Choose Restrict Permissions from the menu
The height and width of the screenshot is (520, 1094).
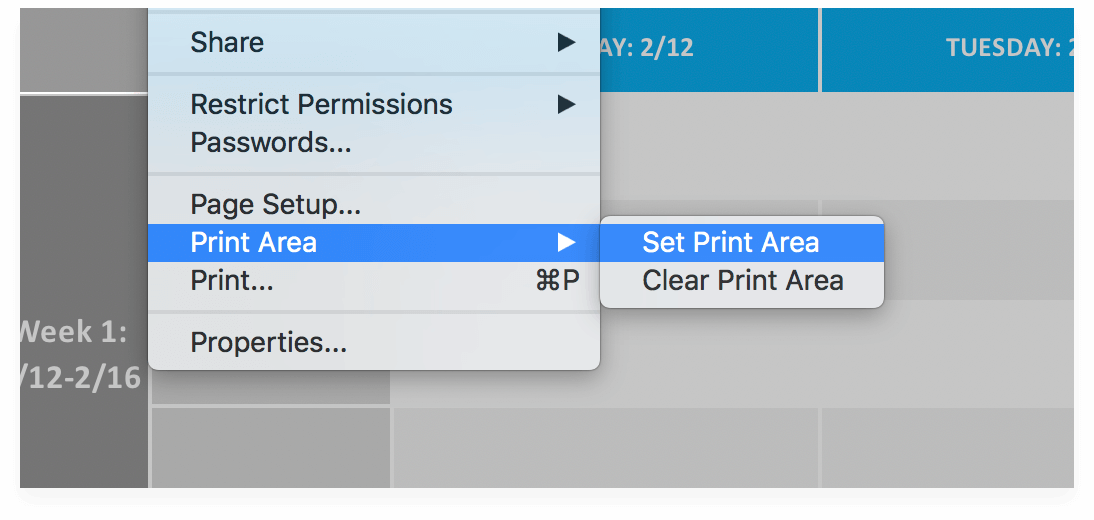pos(321,105)
